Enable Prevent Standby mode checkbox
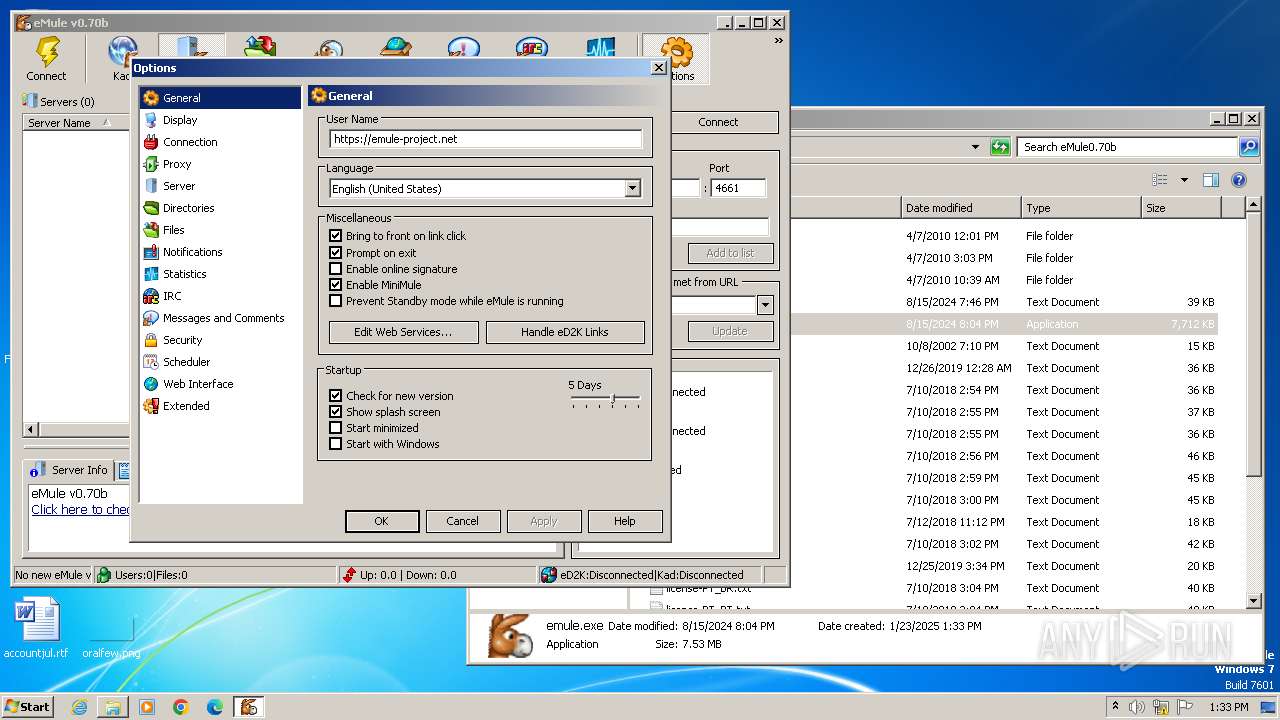The height and width of the screenshot is (720, 1280). click(x=336, y=301)
